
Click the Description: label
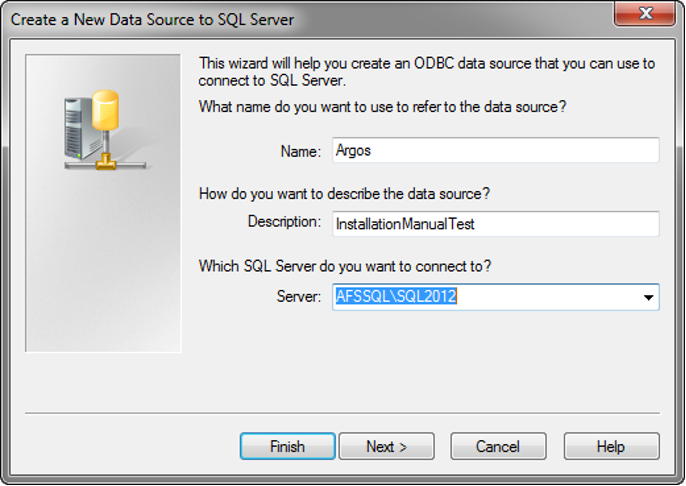click(x=284, y=221)
